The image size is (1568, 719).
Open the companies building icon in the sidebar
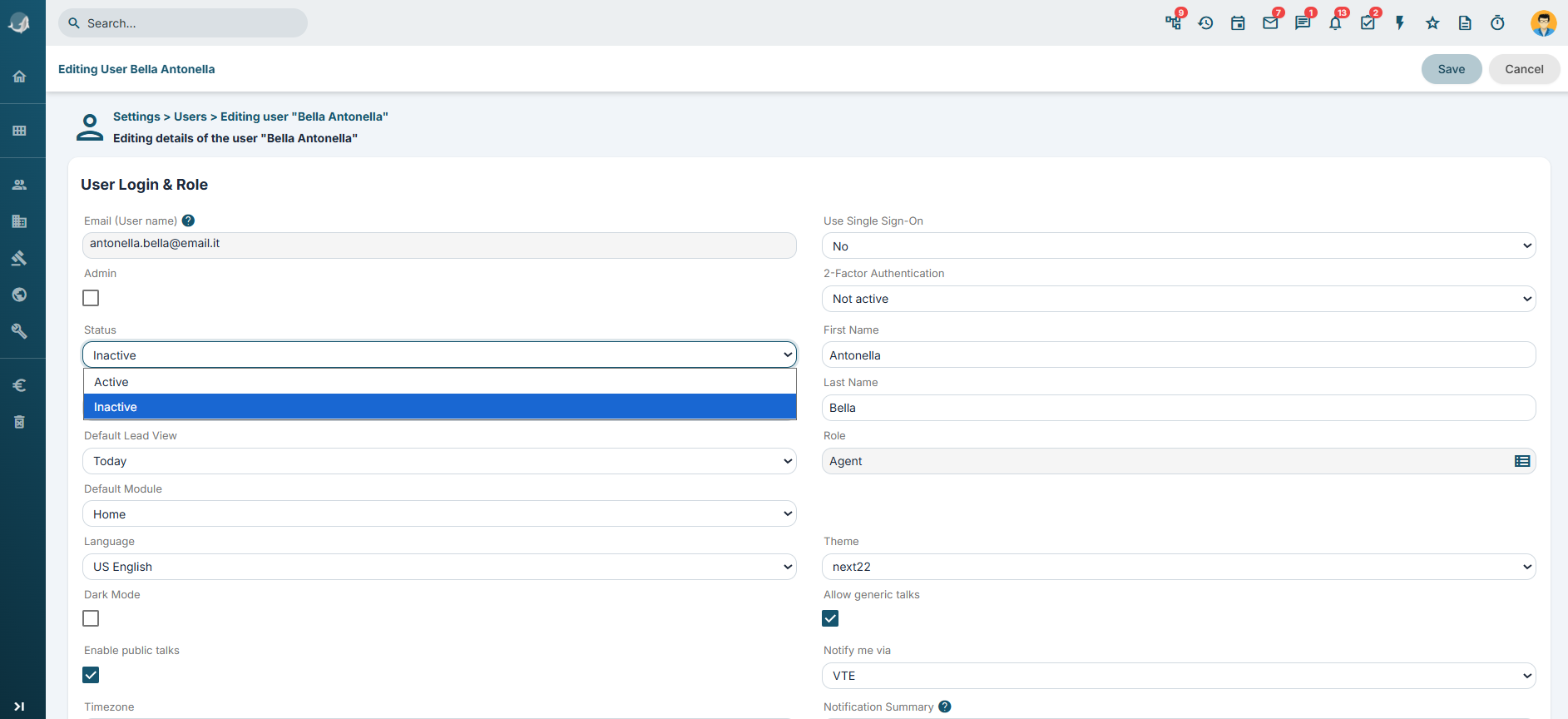[19, 221]
